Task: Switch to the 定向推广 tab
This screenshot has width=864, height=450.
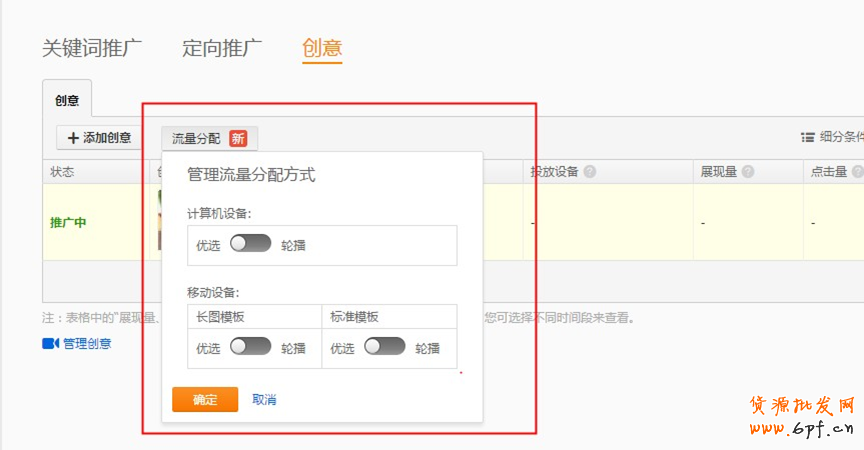Action: (222, 48)
